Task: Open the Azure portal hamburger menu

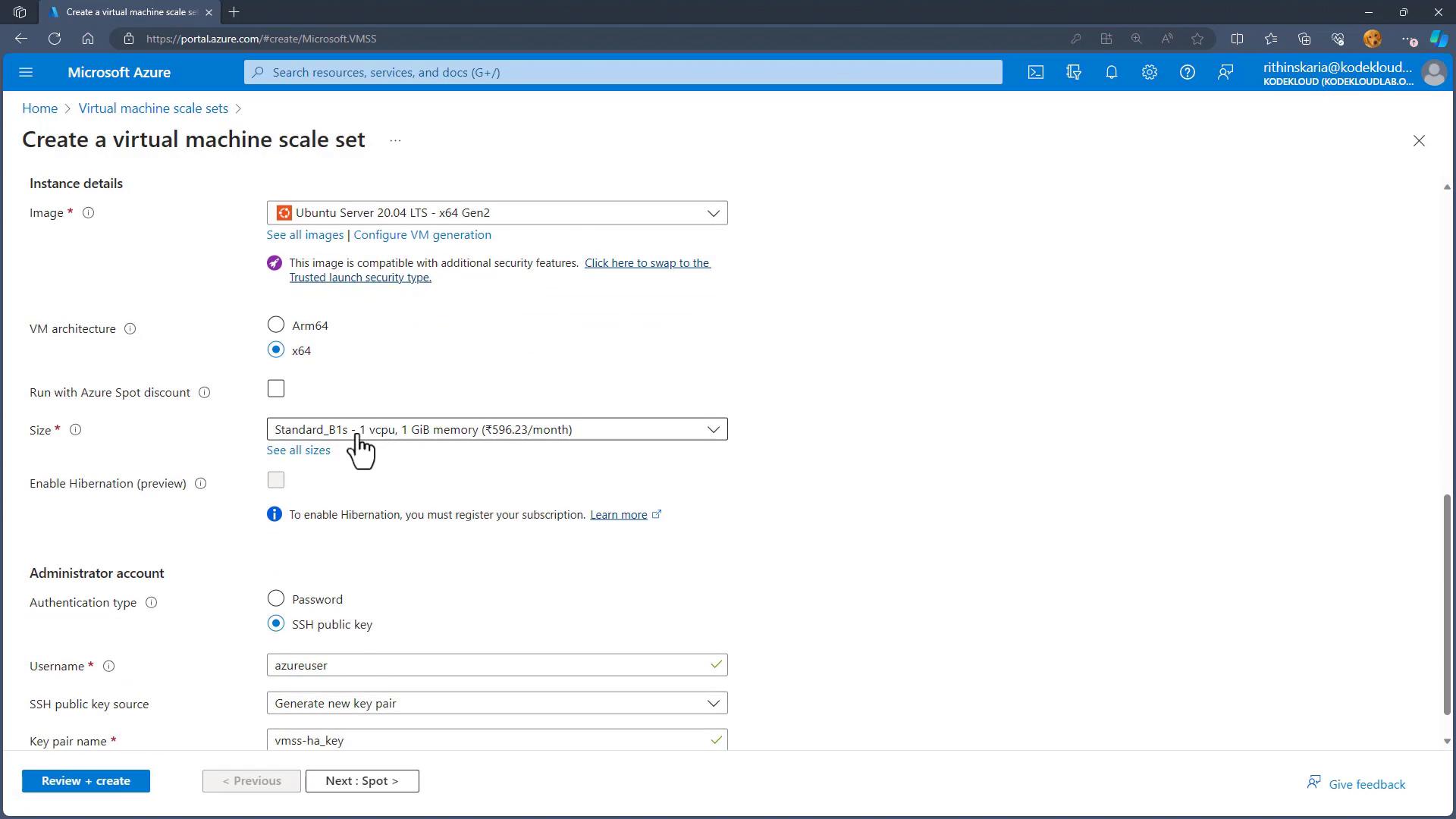Action: click(x=26, y=72)
